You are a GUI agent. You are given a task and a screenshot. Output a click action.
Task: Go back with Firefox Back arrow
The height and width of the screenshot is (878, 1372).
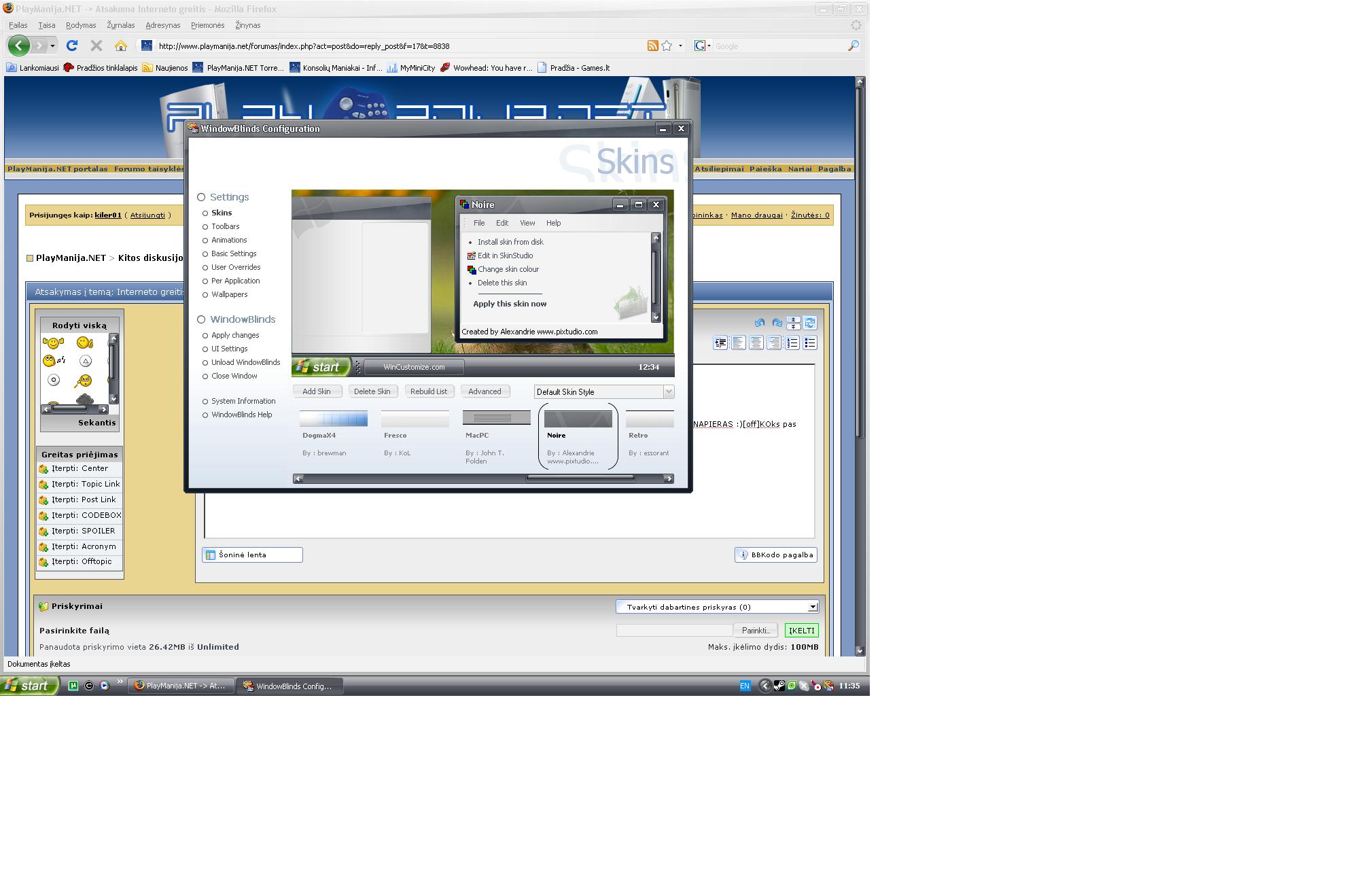point(18,46)
